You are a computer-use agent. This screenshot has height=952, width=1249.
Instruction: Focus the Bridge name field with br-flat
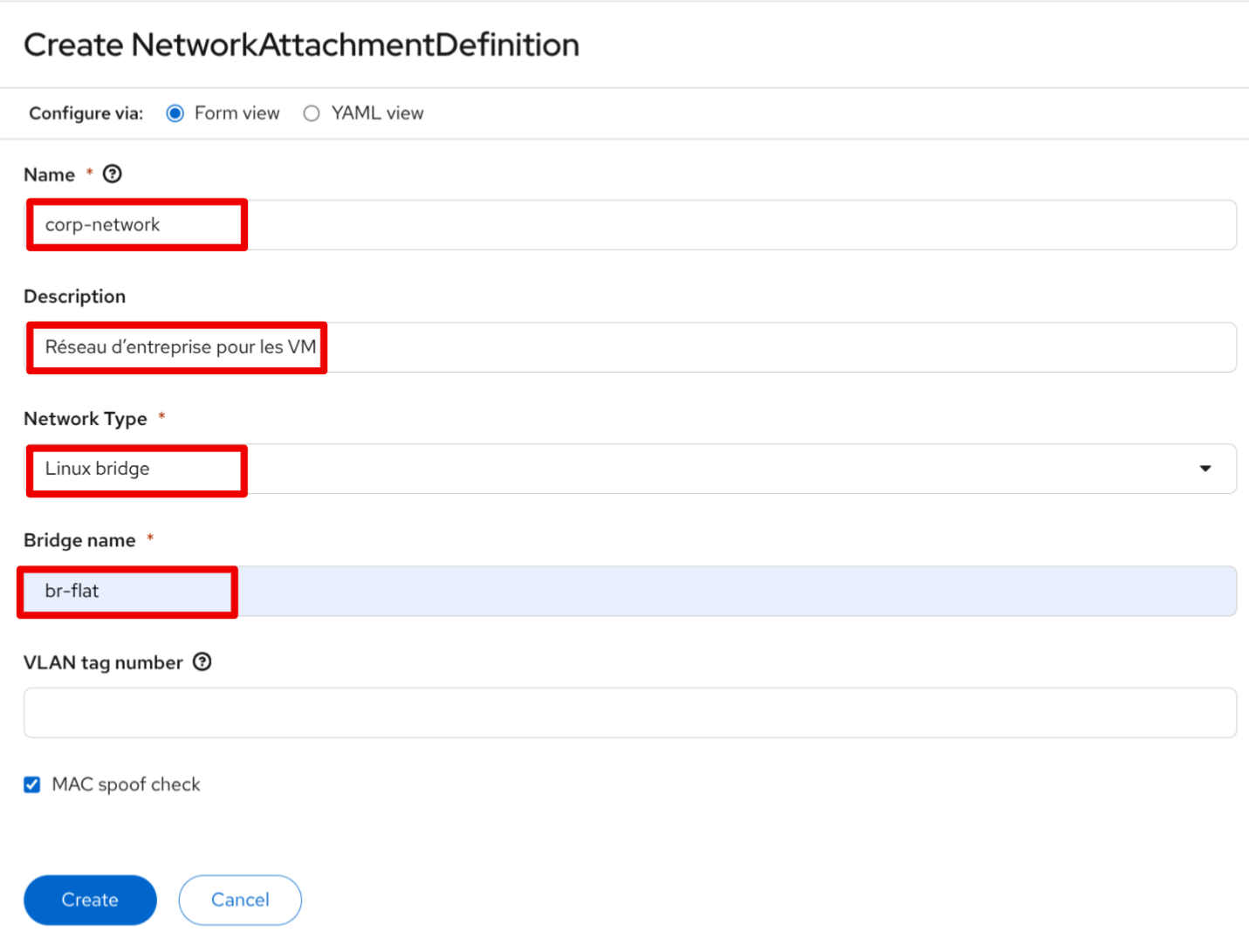click(628, 591)
